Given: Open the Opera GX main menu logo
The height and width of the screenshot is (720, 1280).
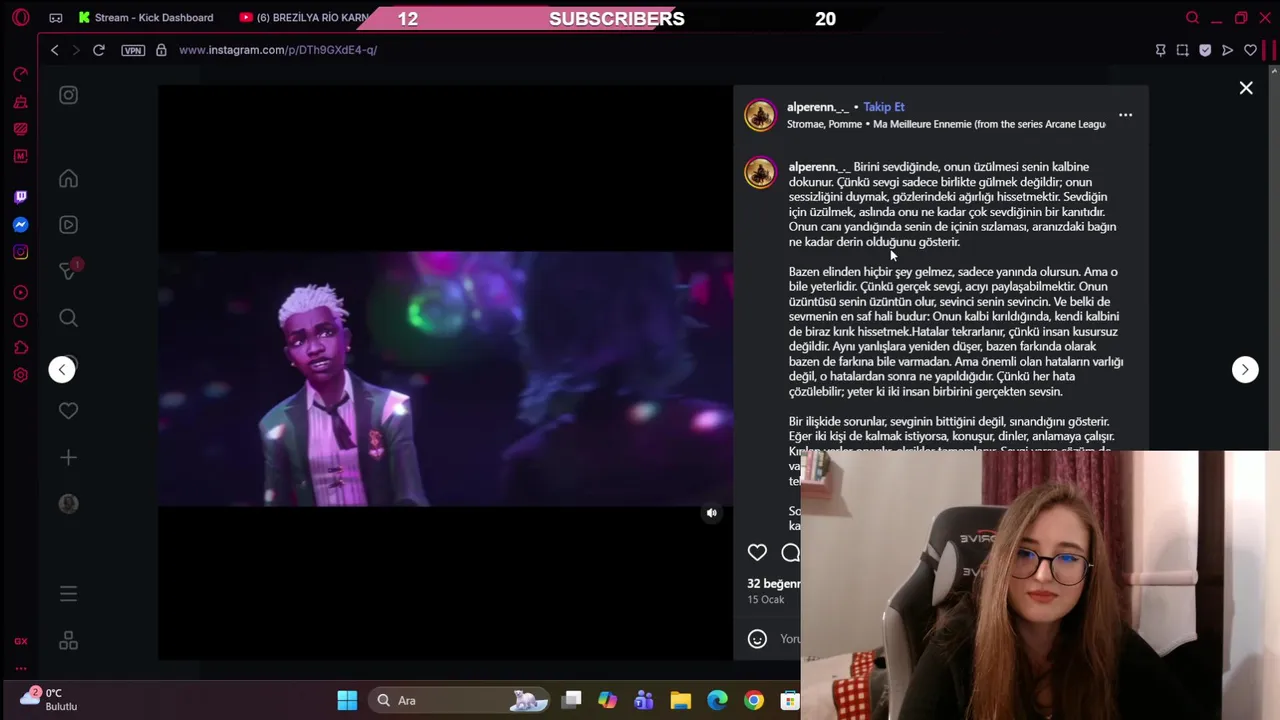Looking at the screenshot, I should pyautogui.click(x=21, y=17).
